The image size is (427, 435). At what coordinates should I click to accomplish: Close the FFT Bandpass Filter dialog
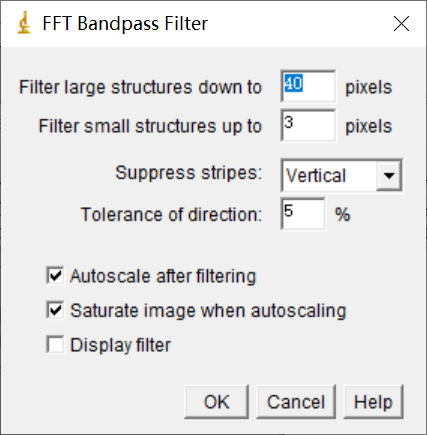(x=401, y=24)
